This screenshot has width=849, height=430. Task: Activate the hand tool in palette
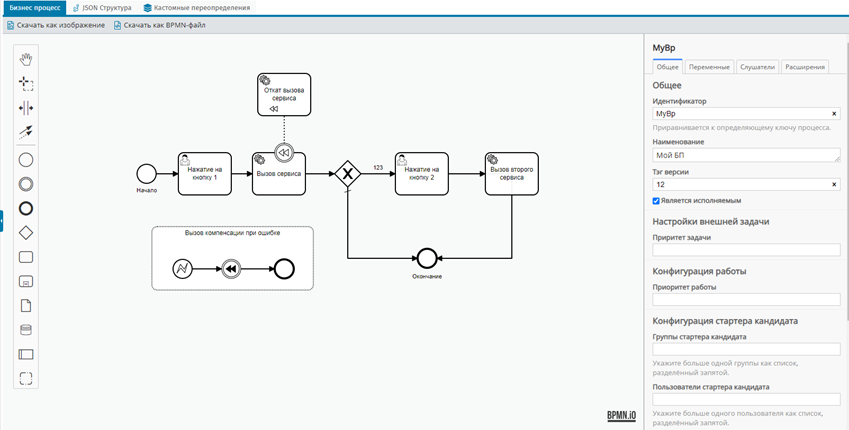click(x=26, y=60)
